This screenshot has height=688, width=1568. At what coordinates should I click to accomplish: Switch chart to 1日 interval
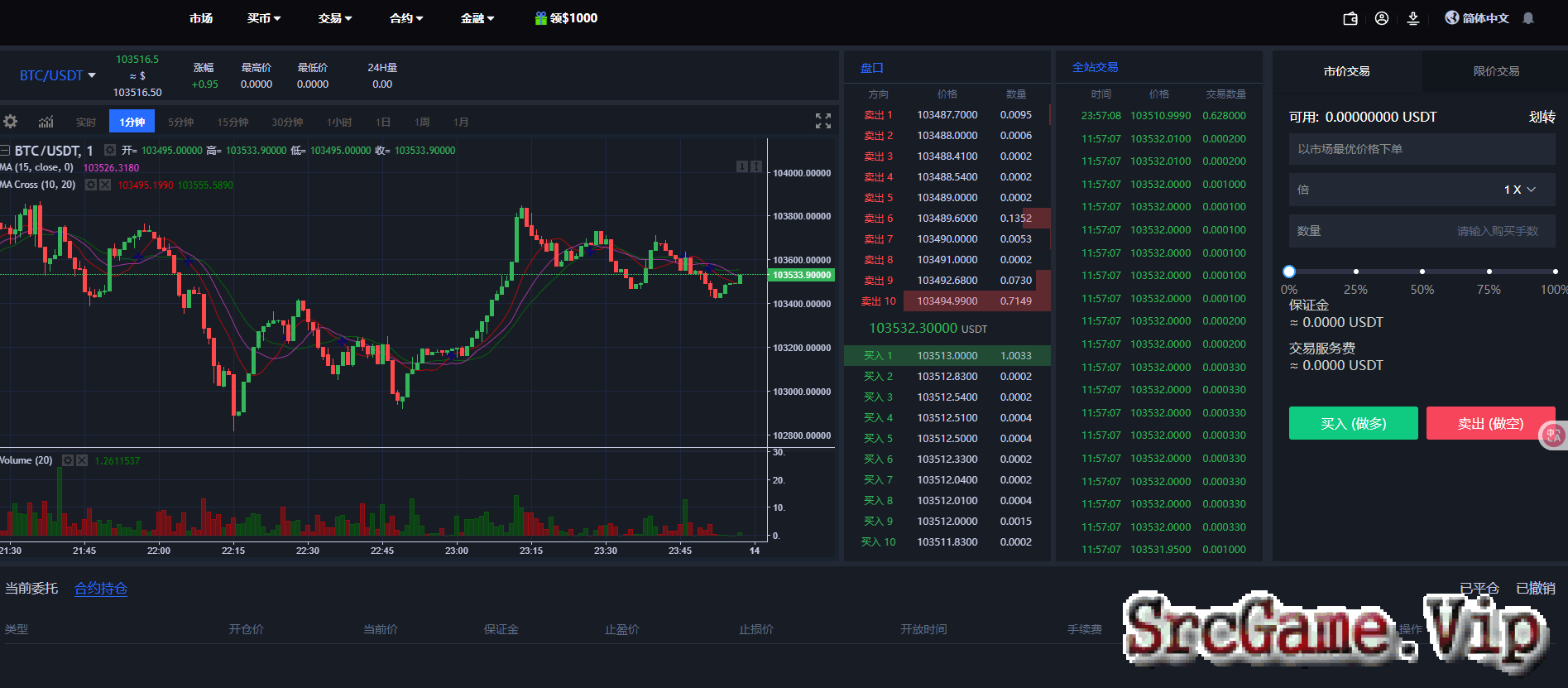(x=383, y=122)
